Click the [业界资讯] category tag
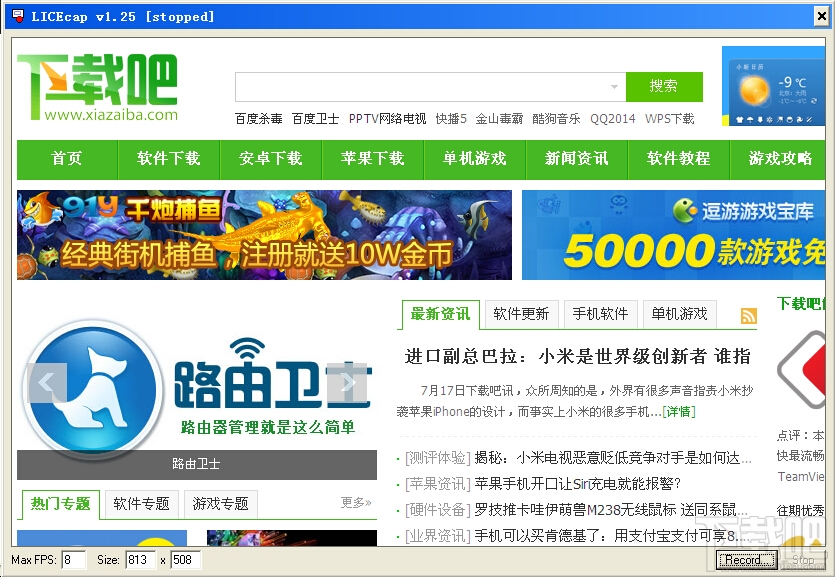 [x=438, y=535]
